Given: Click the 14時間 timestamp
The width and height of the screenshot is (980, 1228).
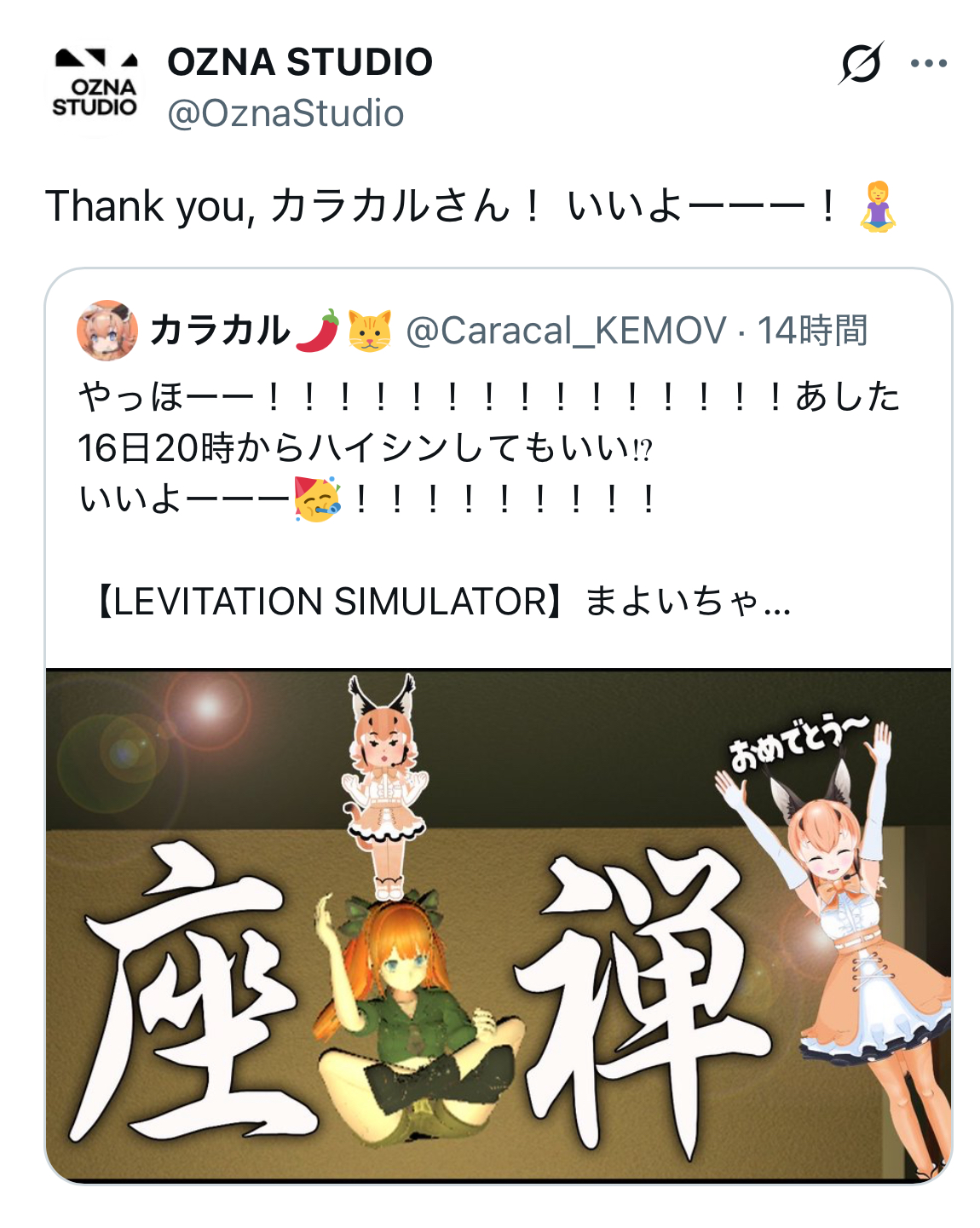Looking at the screenshot, I should click(x=812, y=331).
